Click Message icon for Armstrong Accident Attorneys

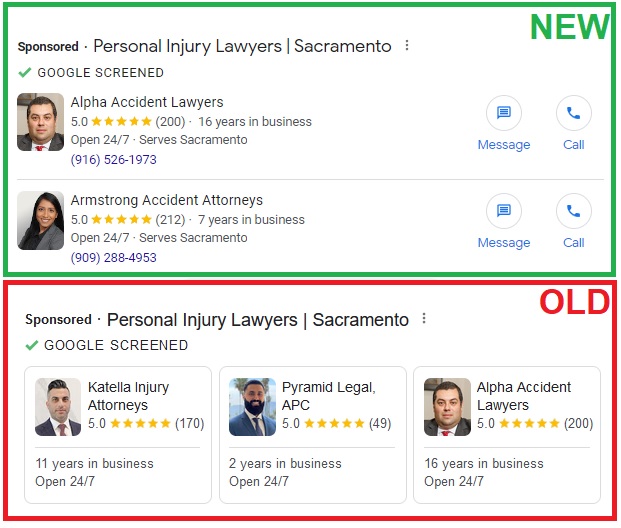coord(504,211)
